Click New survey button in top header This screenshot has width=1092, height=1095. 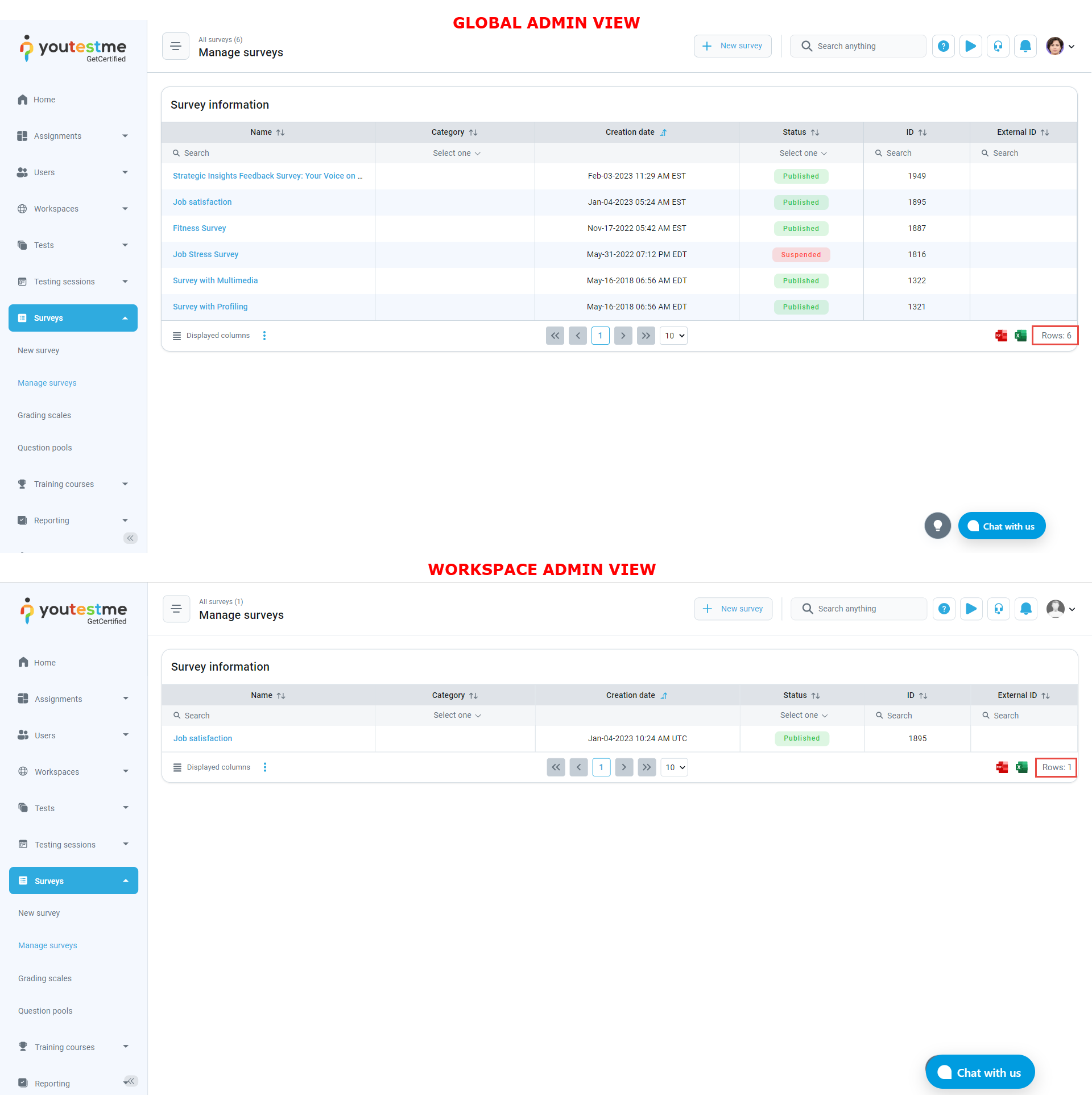tap(733, 46)
